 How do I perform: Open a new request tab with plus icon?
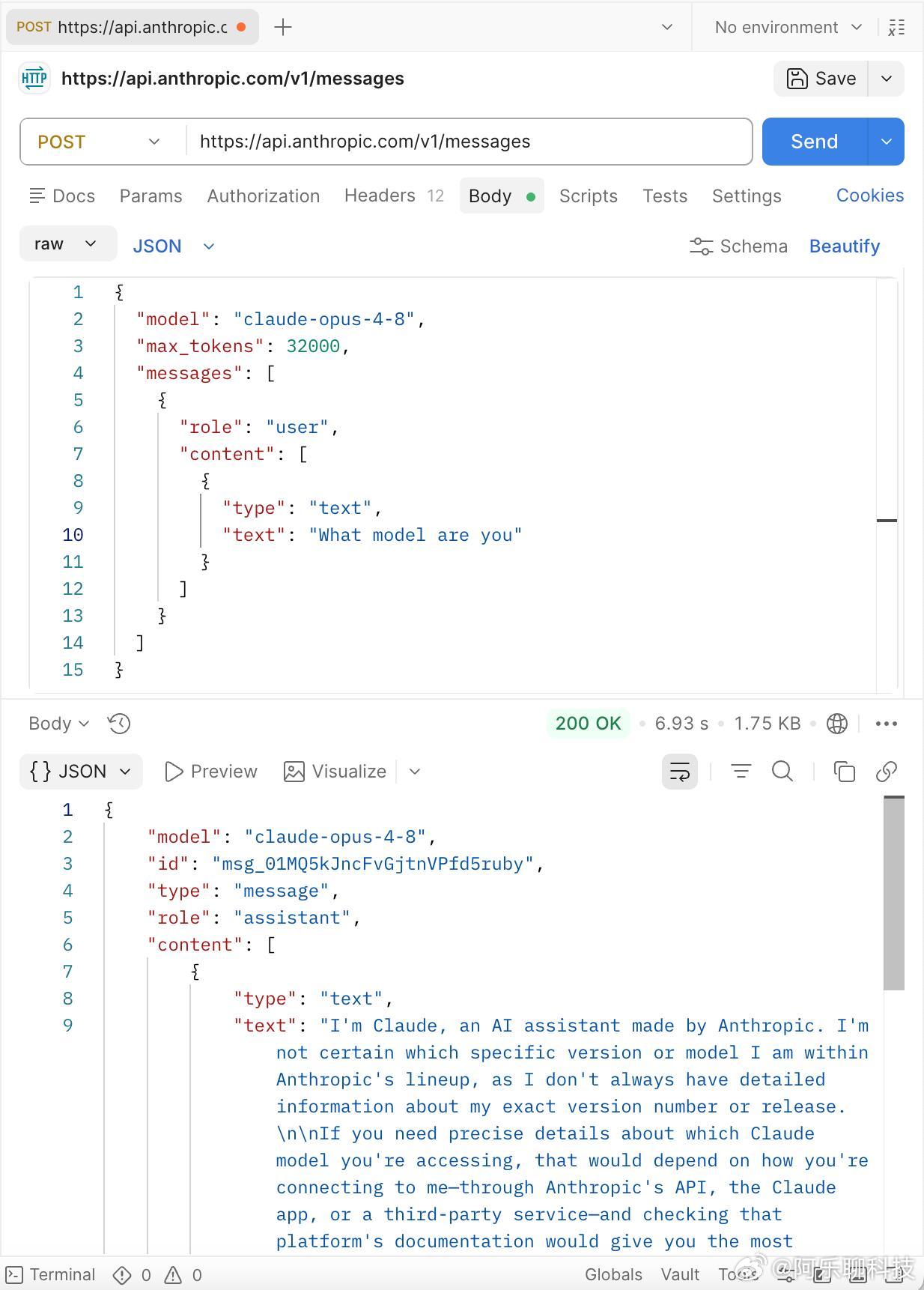pyautogui.click(x=283, y=28)
